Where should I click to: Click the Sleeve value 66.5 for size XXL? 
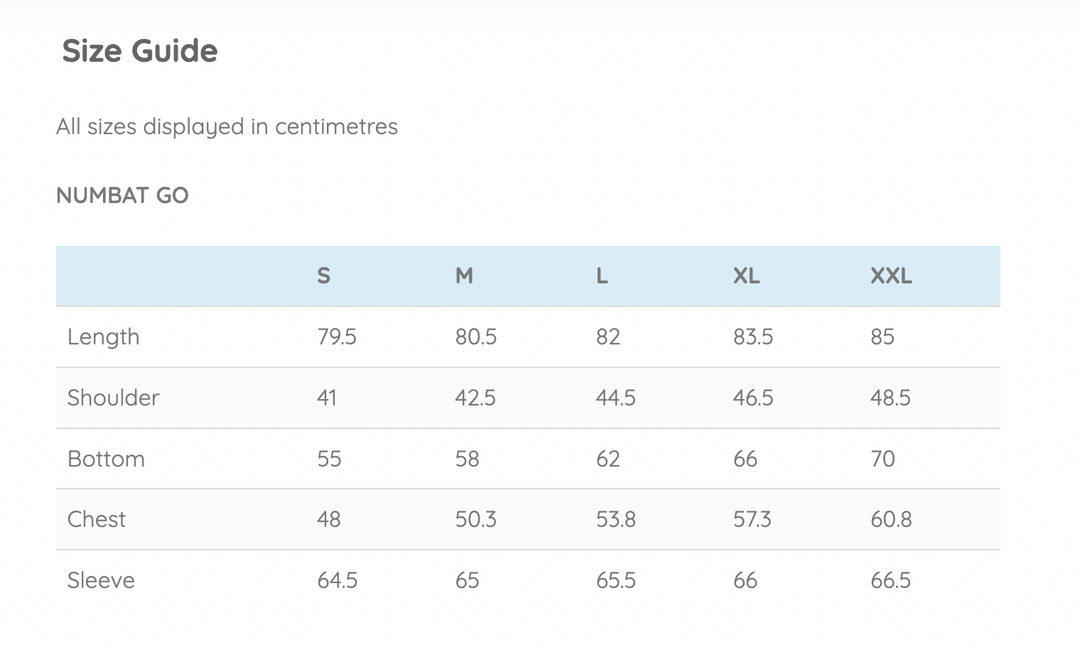coord(890,580)
